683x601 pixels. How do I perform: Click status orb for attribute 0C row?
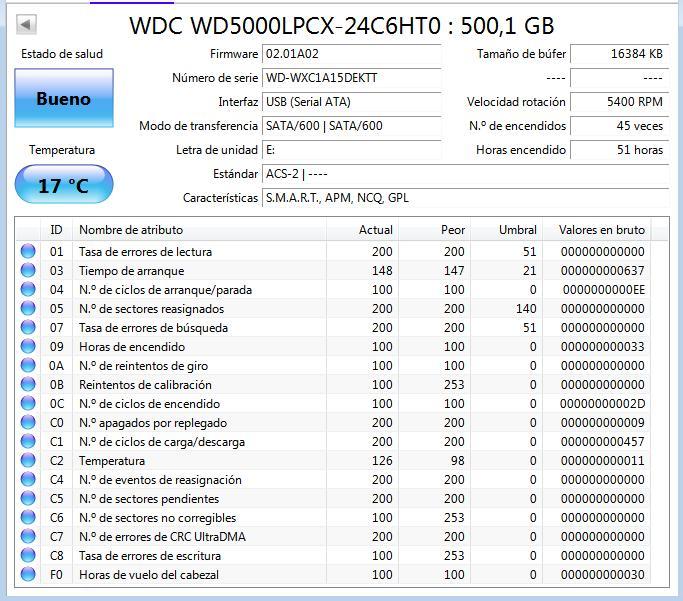28,403
